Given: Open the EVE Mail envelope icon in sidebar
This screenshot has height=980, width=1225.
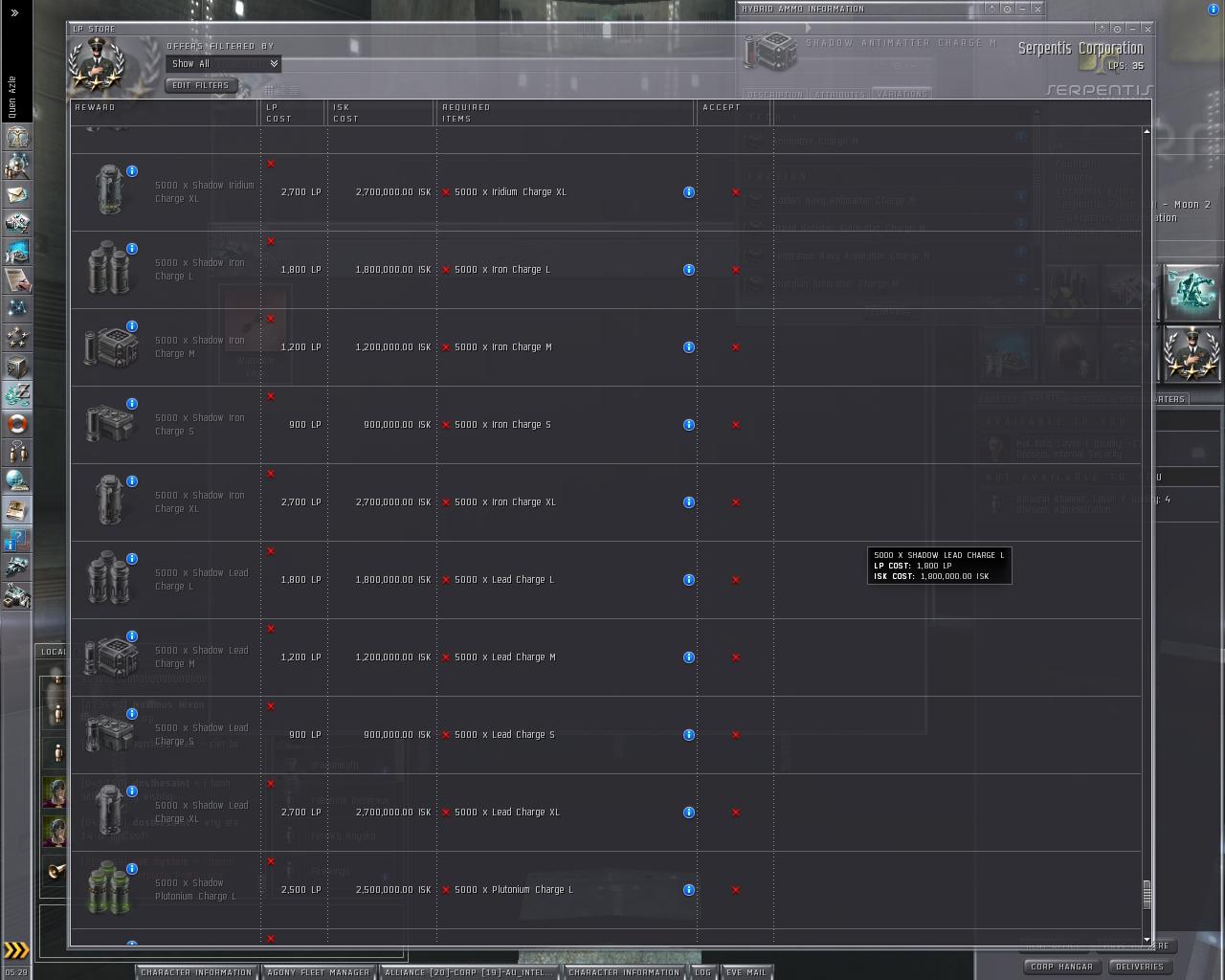Looking at the screenshot, I should pos(17,194).
